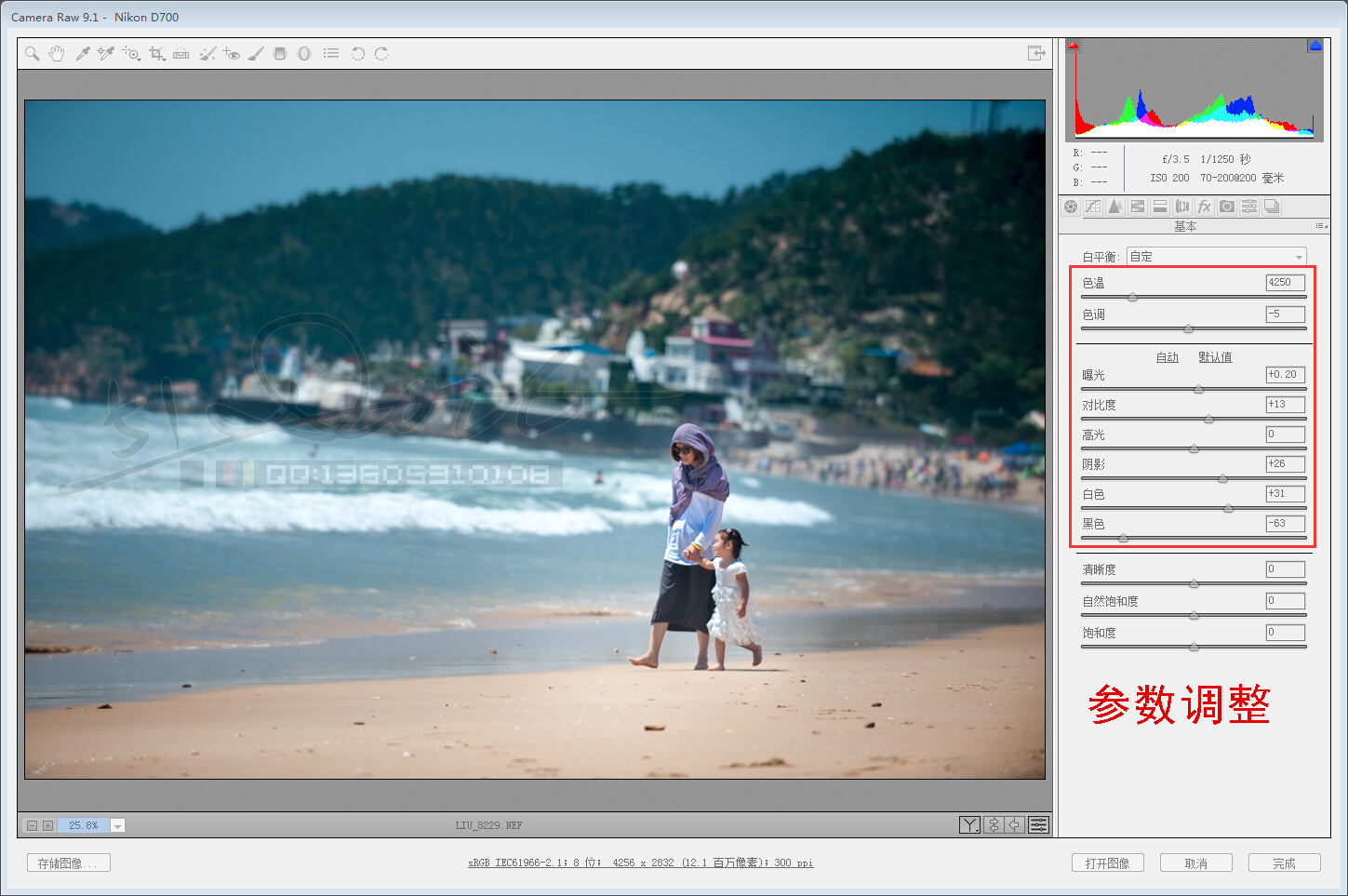Click the 自动 auto tone link

1167,357
